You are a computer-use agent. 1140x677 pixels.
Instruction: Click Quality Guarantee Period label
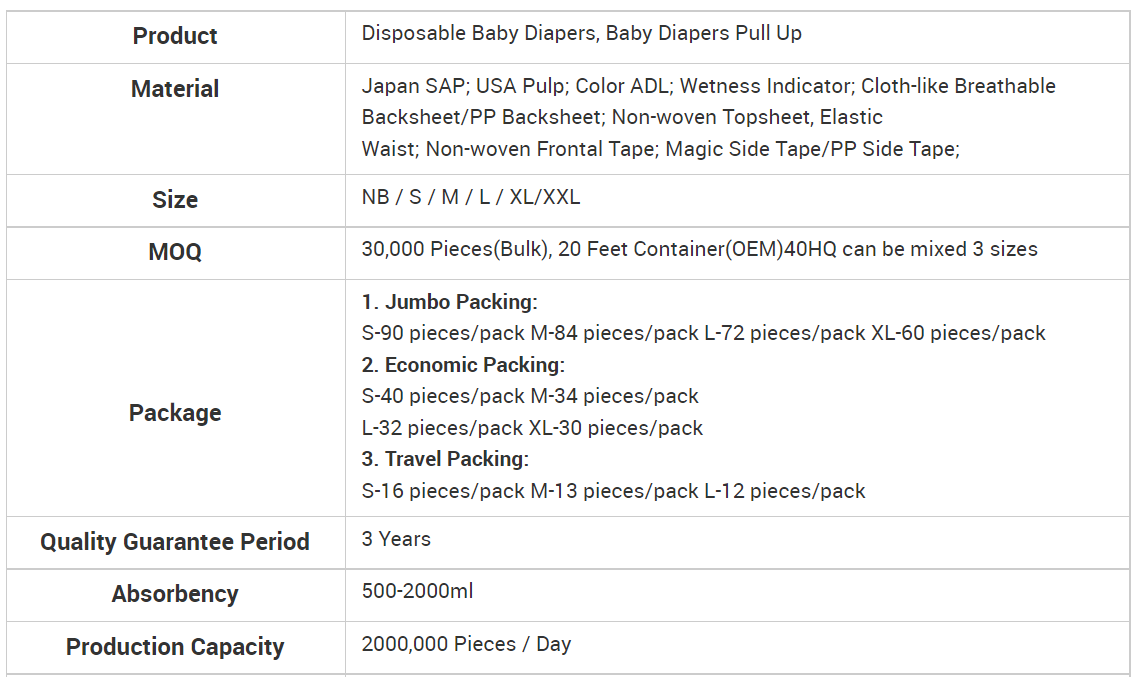[175, 542]
